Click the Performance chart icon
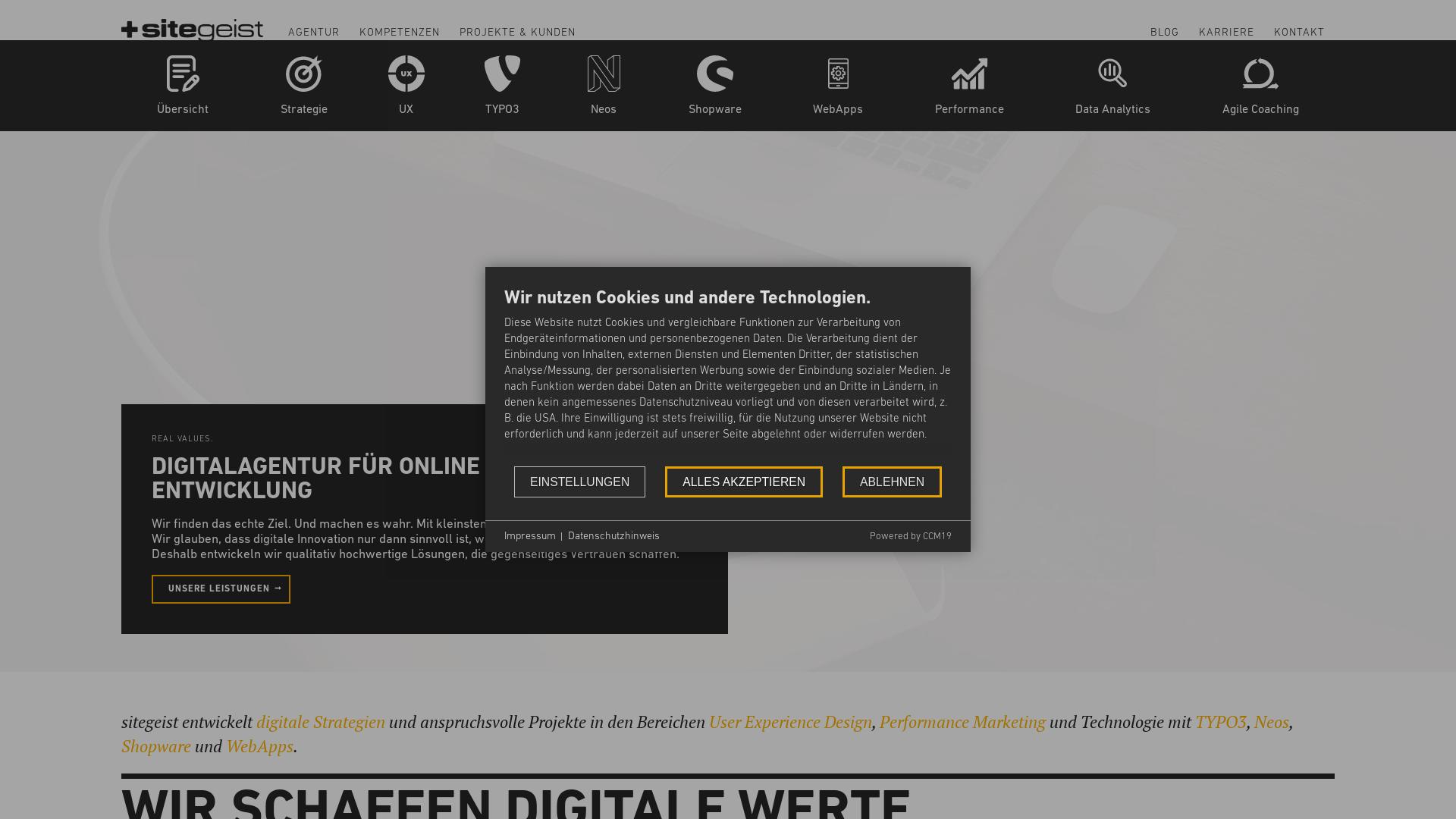1456x819 pixels. pos(969,74)
